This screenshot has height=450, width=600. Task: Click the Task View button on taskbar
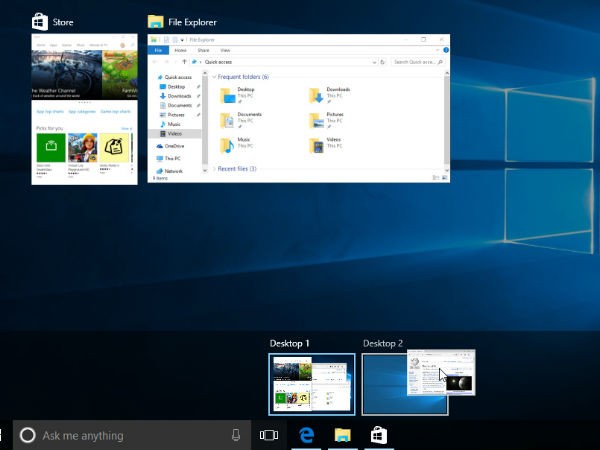(x=268, y=435)
